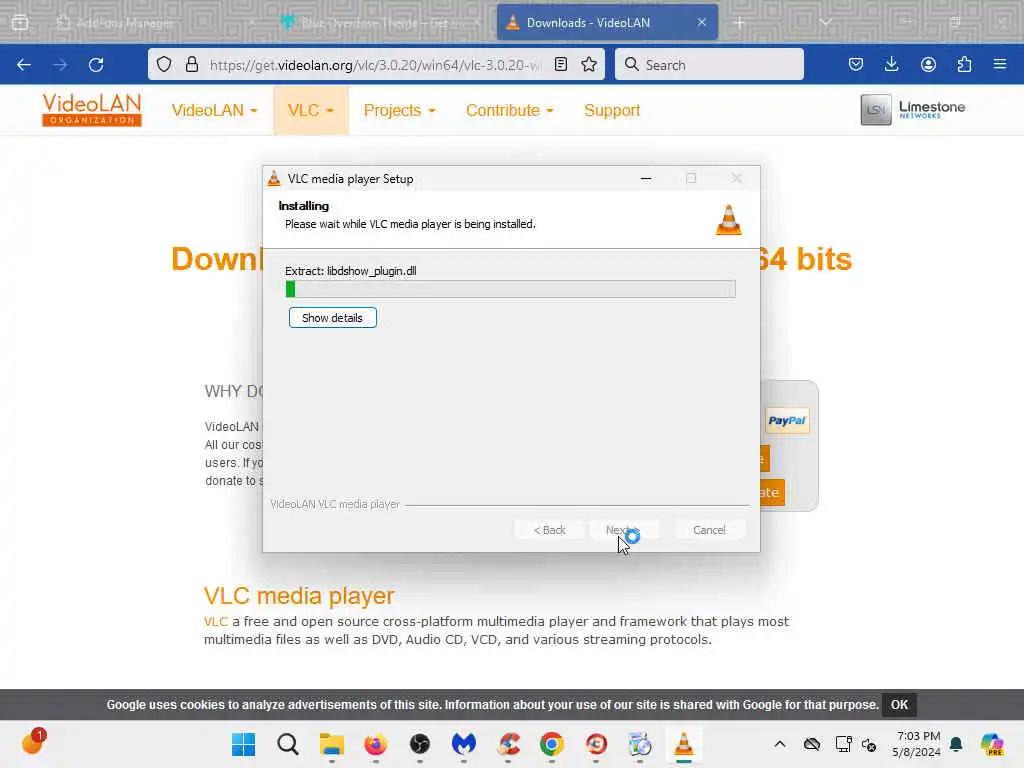Image resolution: width=1024 pixels, height=768 pixels.
Task: Open the Firefox downloads panel
Action: tap(891, 64)
